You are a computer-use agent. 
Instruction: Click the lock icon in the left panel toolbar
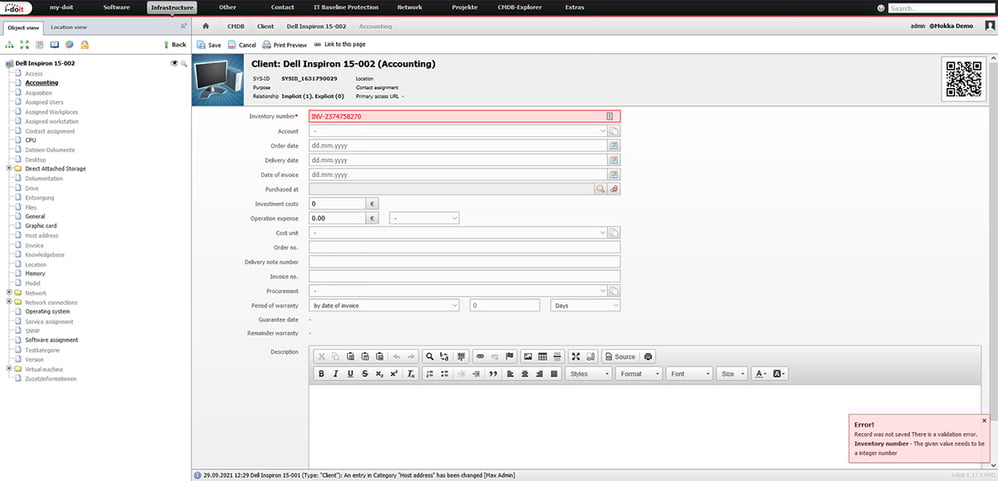(x=85, y=45)
